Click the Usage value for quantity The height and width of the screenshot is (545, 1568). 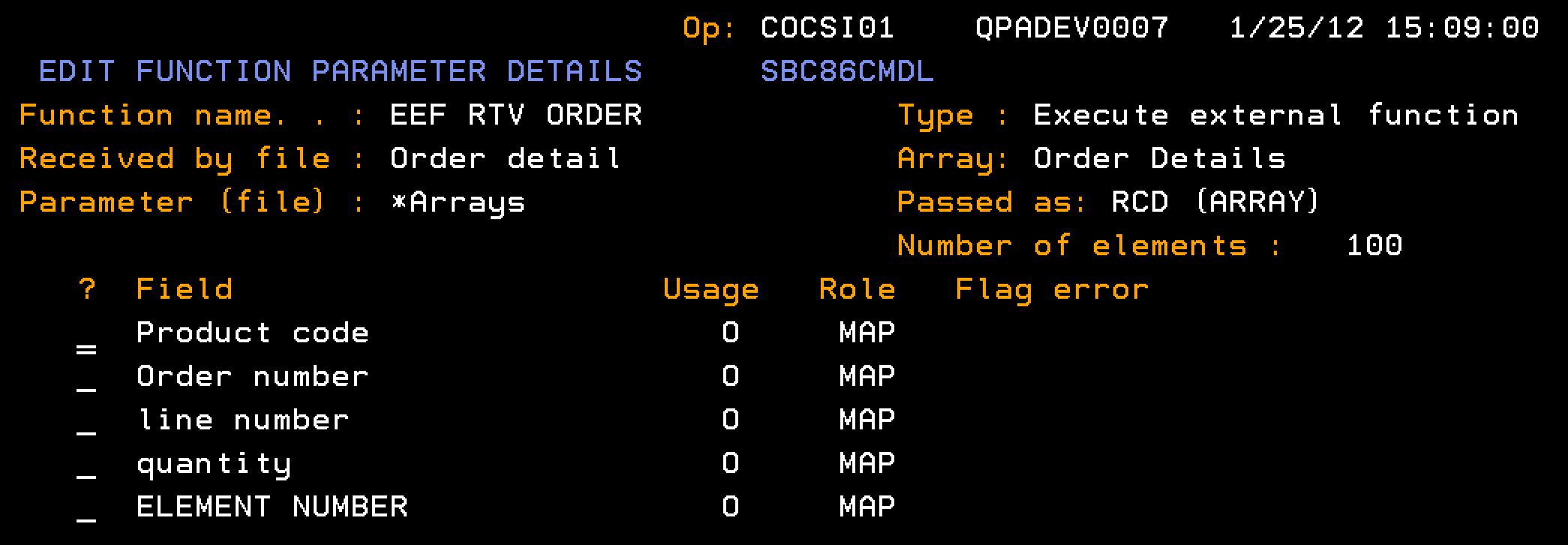[731, 463]
